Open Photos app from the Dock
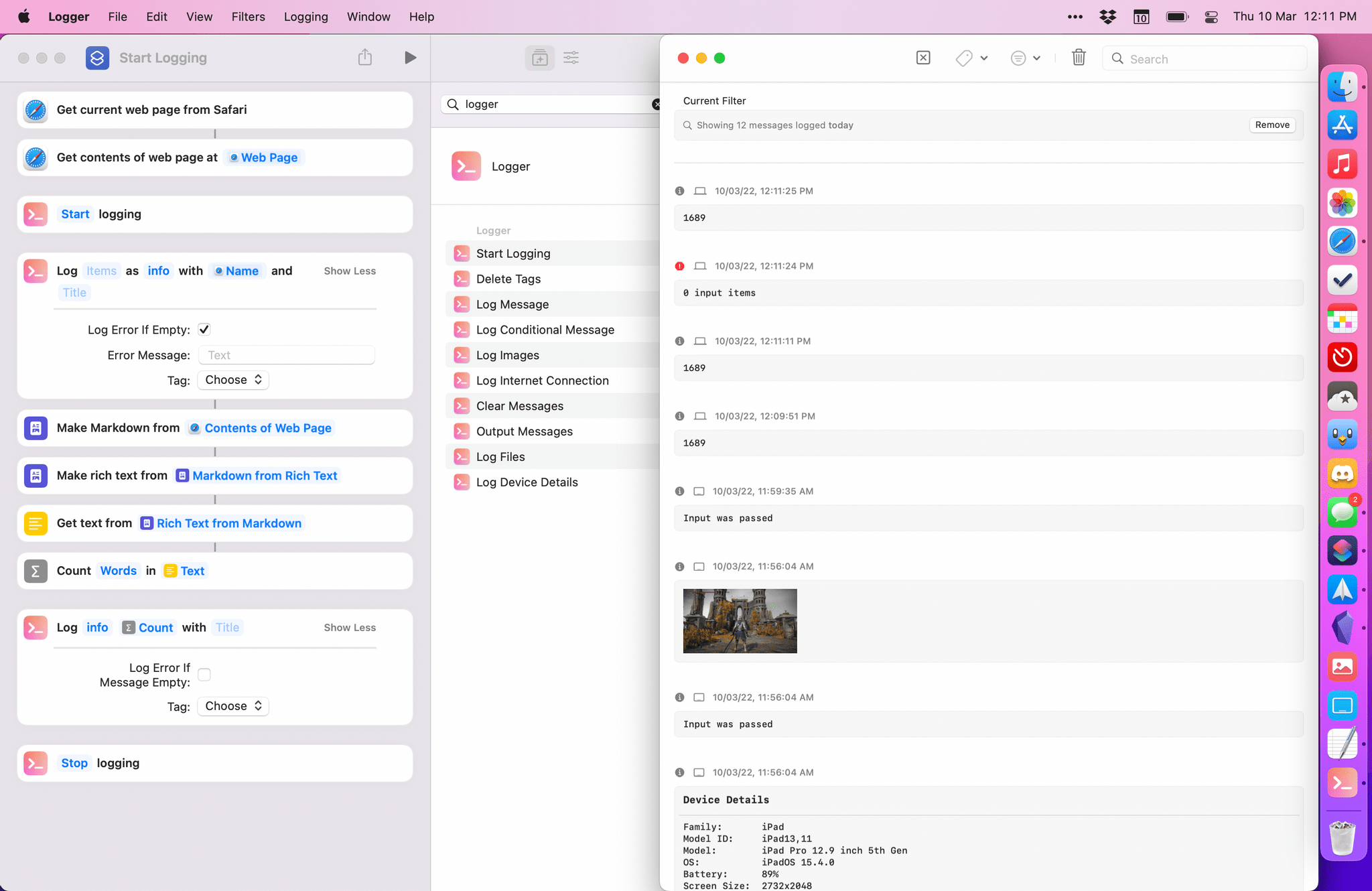This screenshot has height=891, width=1372. pos(1343,202)
